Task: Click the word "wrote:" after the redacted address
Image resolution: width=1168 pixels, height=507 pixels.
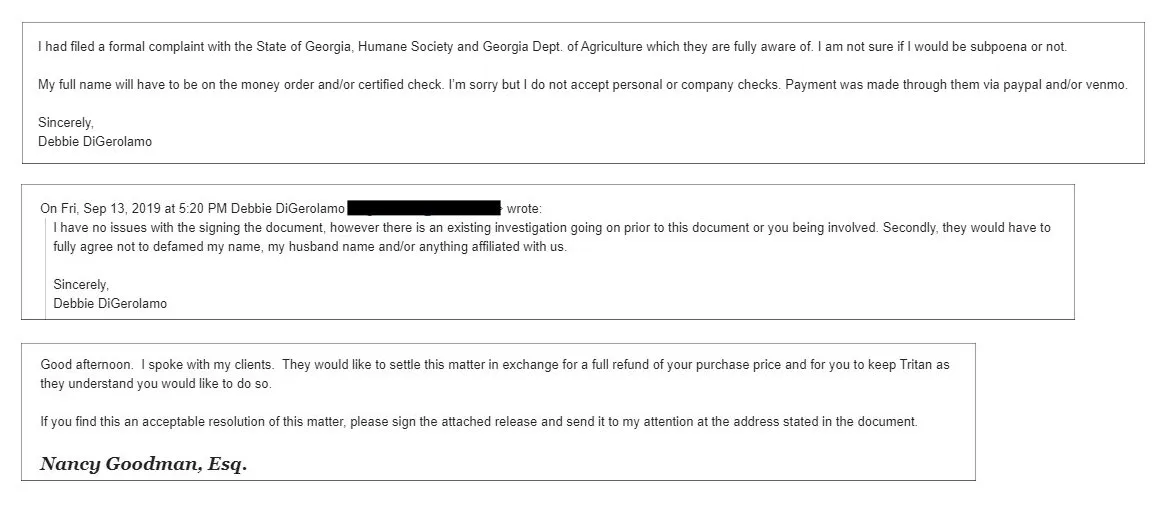Action: click(524, 208)
